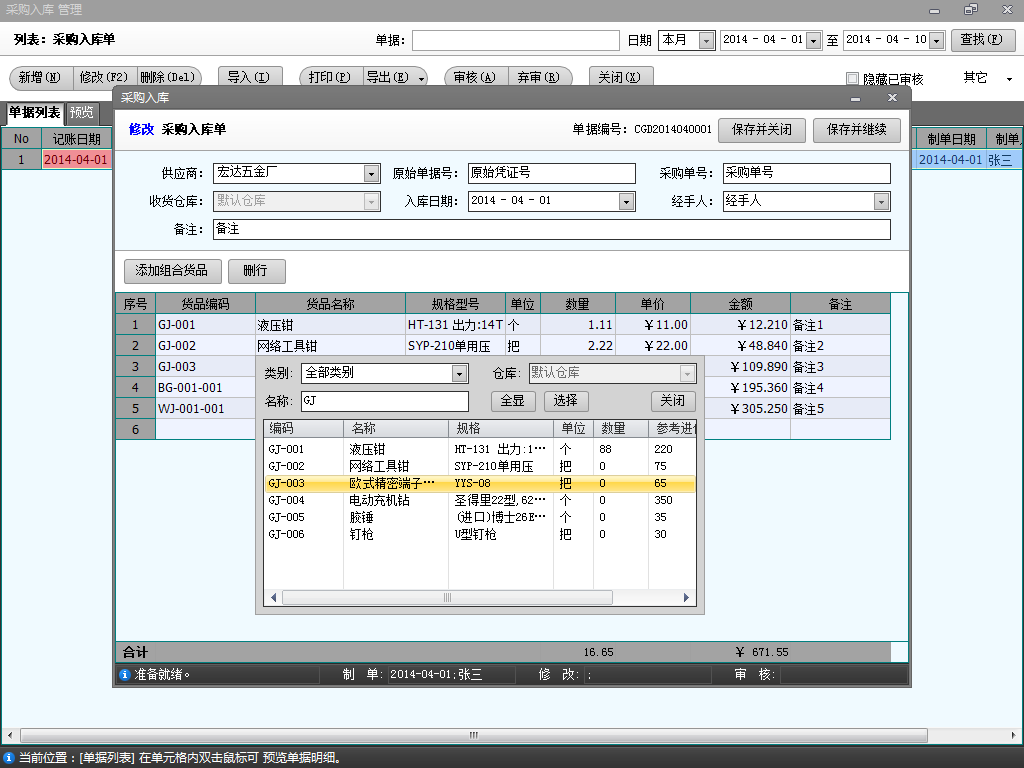Close the 采购入库 dialog with X icon

892,97
